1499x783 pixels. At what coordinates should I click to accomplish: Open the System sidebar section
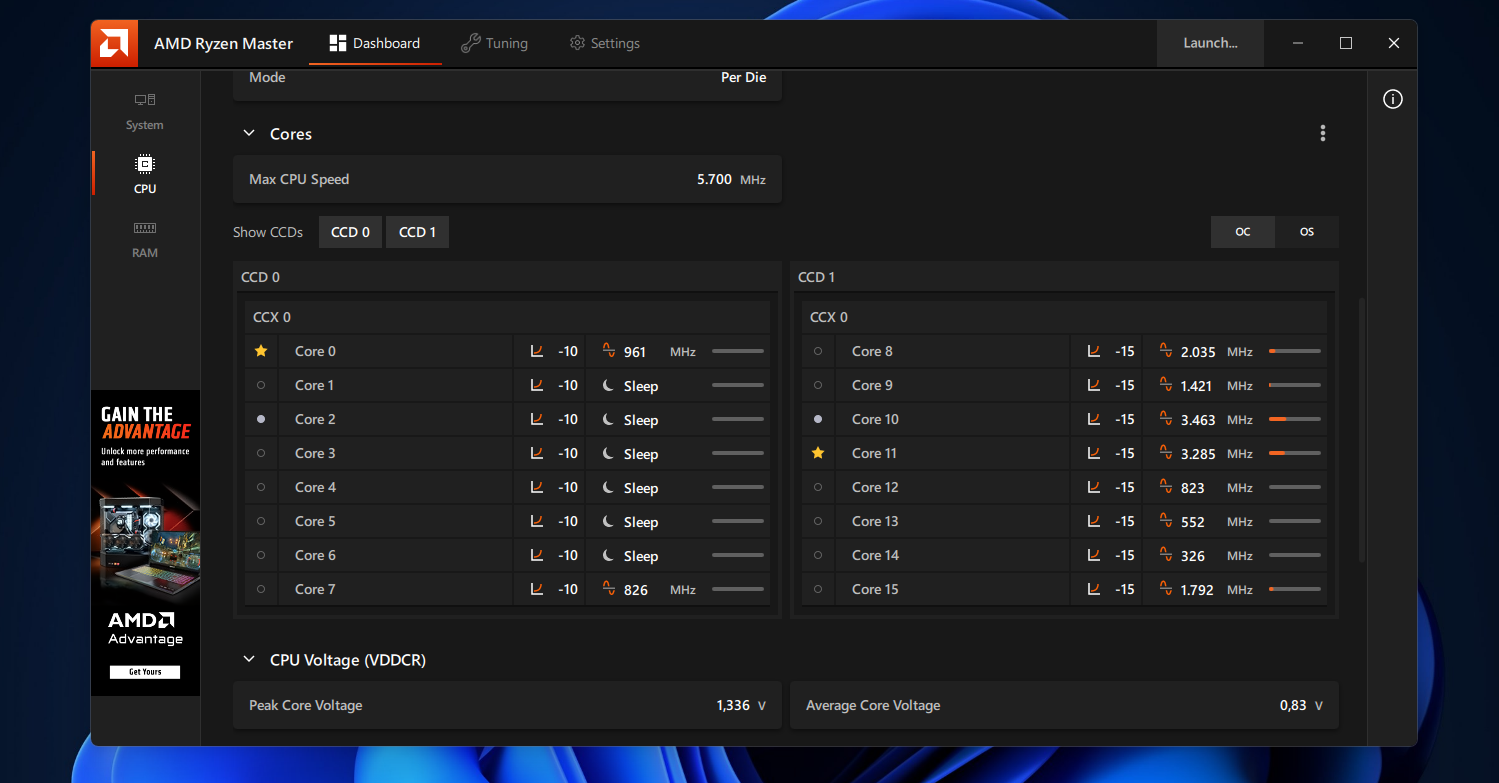(145, 111)
